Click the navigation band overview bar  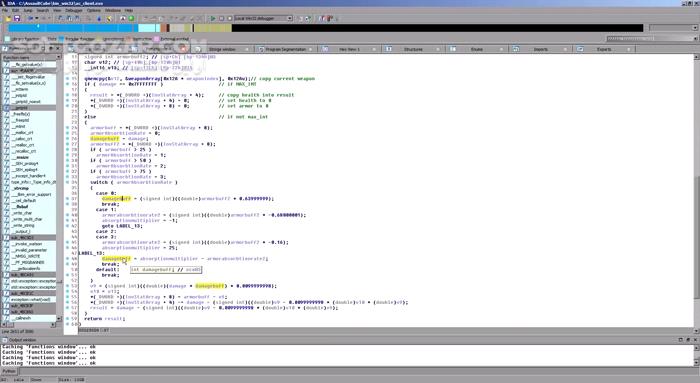point(325,28)
